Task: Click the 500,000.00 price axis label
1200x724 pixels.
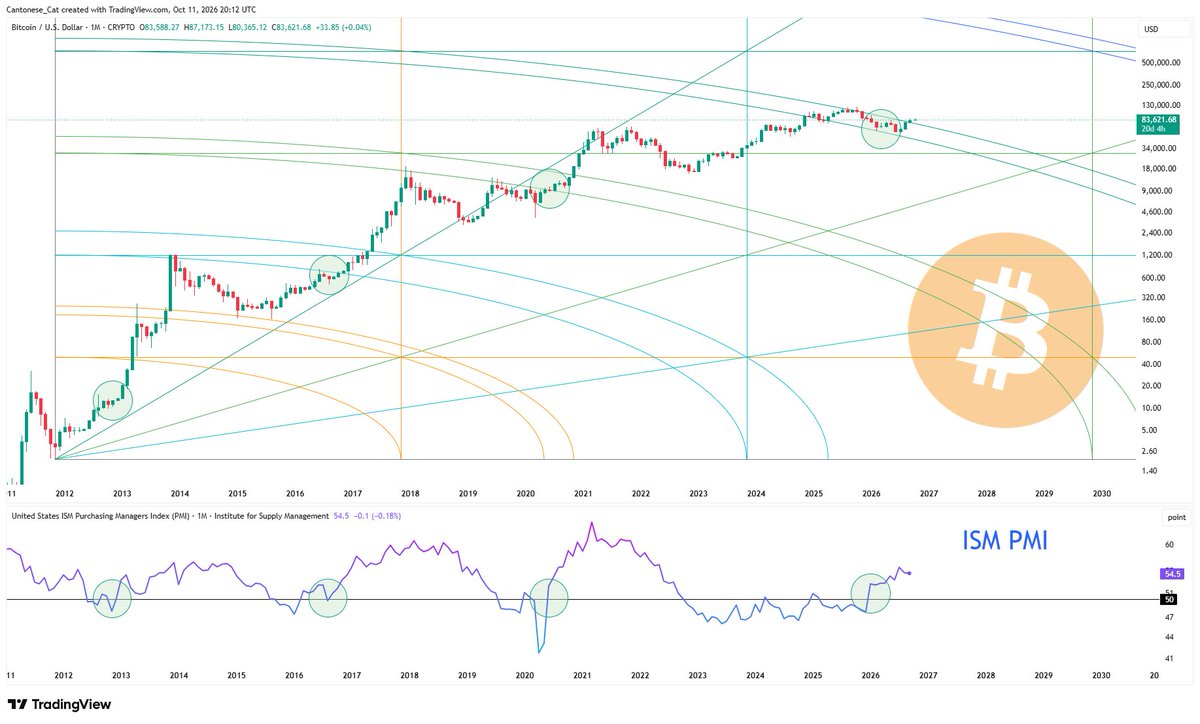Action: click(x=1163, y=62)
